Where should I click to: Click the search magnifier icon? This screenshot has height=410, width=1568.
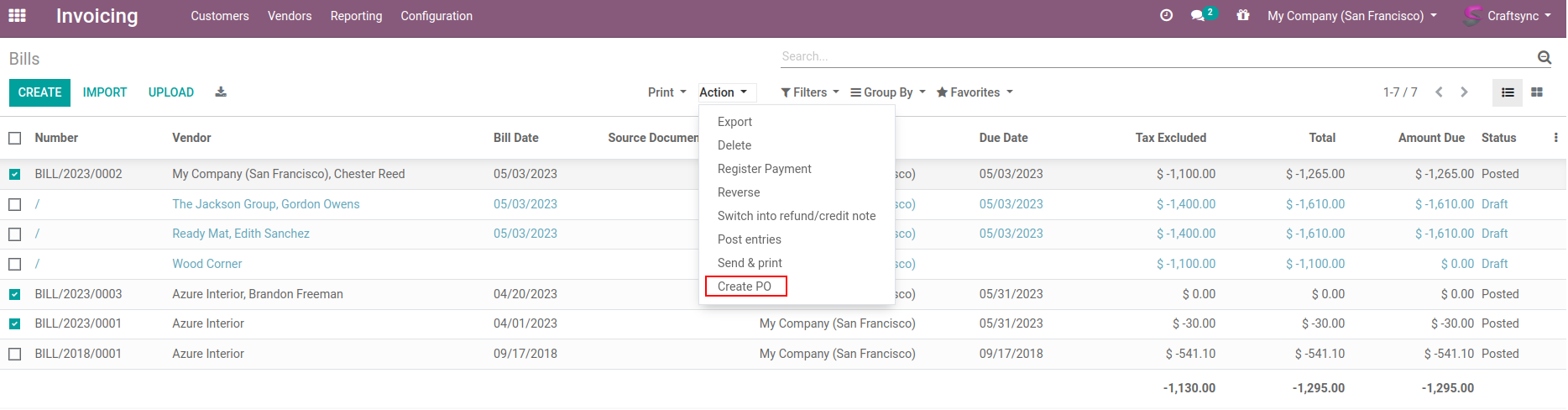1544,57
